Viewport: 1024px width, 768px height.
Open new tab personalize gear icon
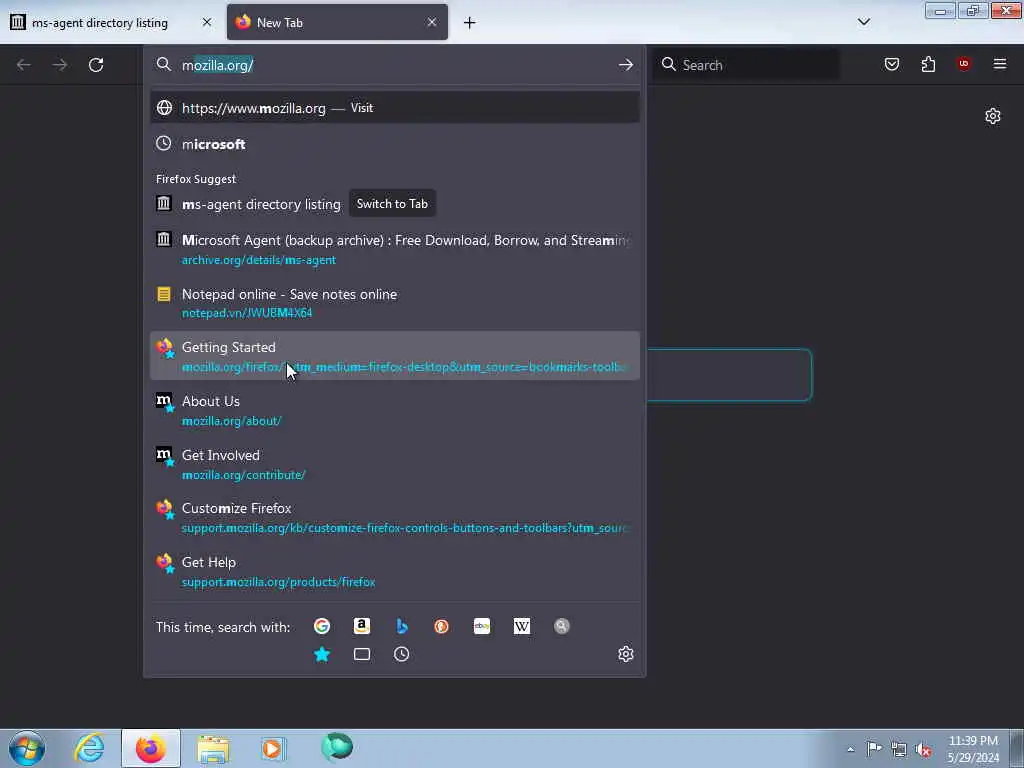point(993,116)
